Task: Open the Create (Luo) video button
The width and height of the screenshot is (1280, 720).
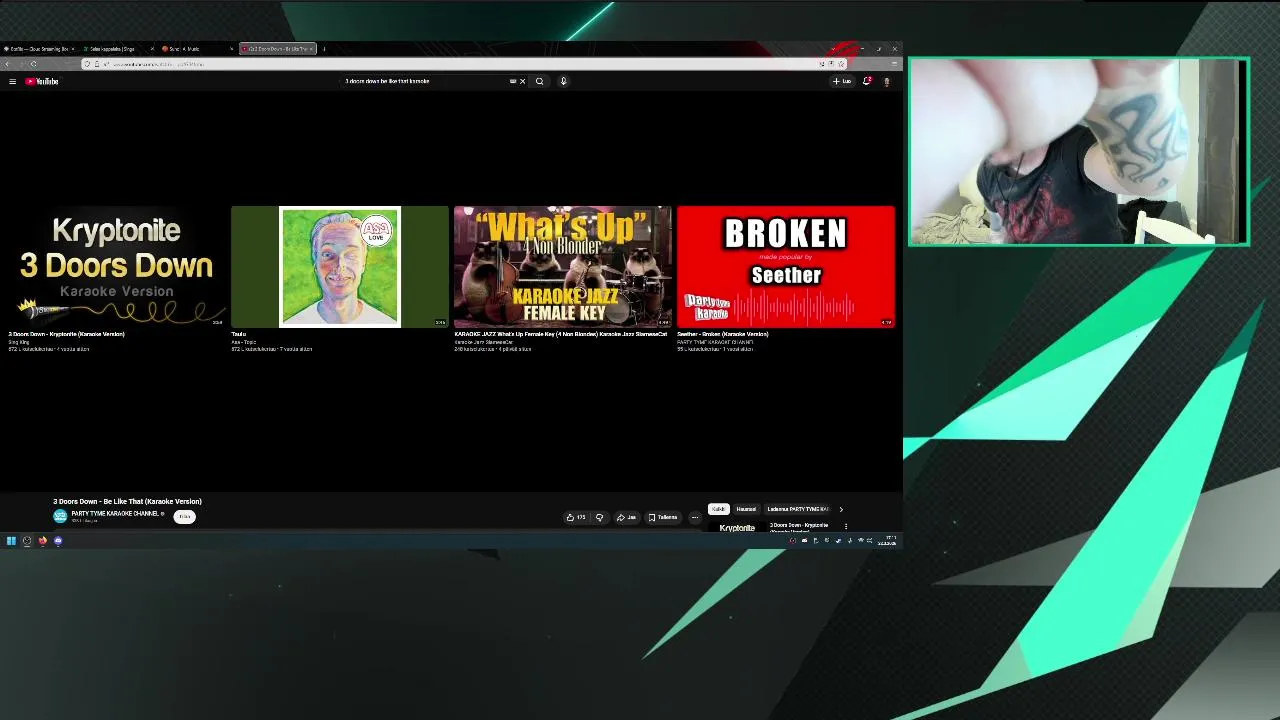Action: click(842, 81)
